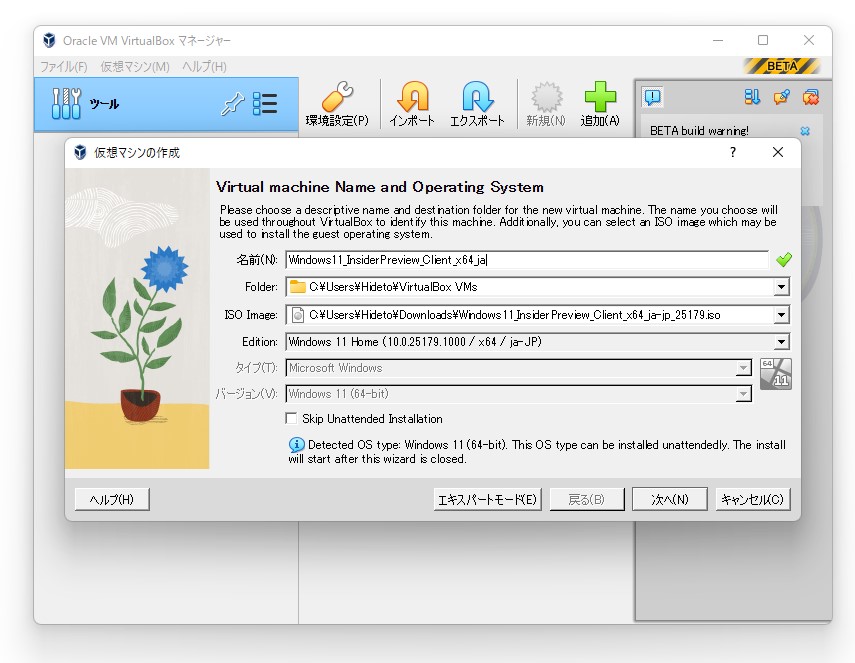This screenshot has width=855, height=663.
Task: Click the green checkmark beside name field
Action: [x=784, y=260]
